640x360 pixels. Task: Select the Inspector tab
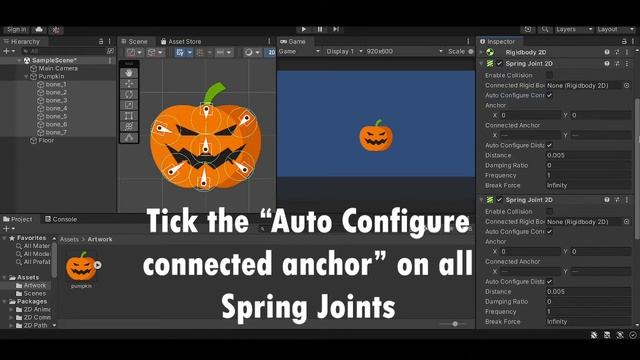[x=498, y=41]
